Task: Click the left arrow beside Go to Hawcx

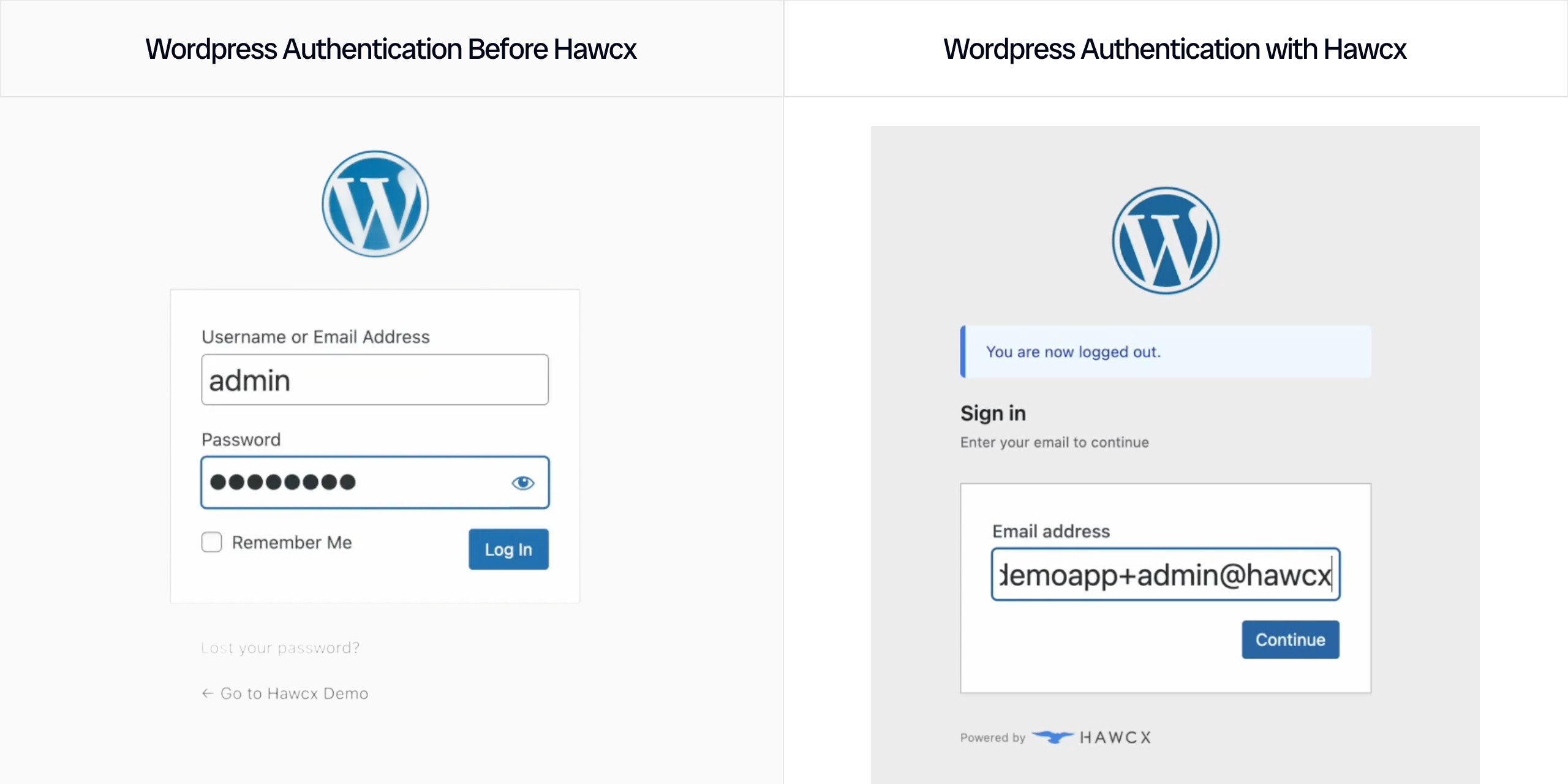Action: pyautogui.click(x=208, y=693)
